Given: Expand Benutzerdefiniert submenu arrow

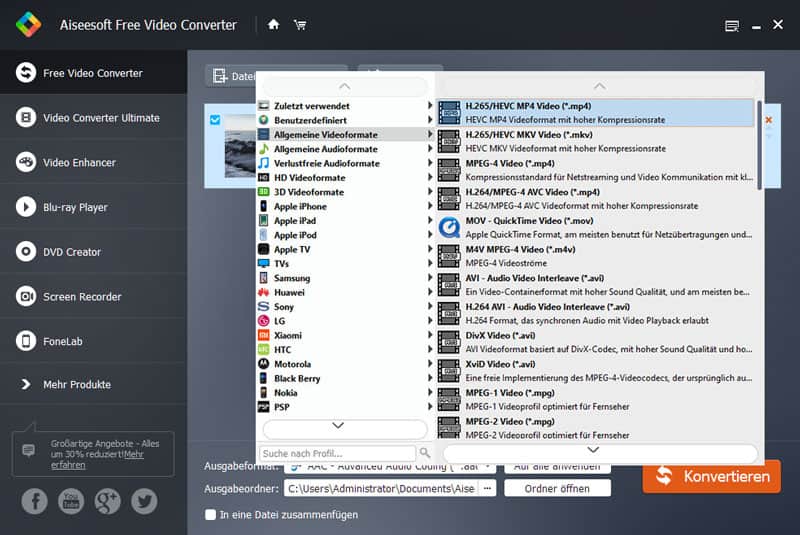Looking at the screenshot, I should tap(430, 120).
